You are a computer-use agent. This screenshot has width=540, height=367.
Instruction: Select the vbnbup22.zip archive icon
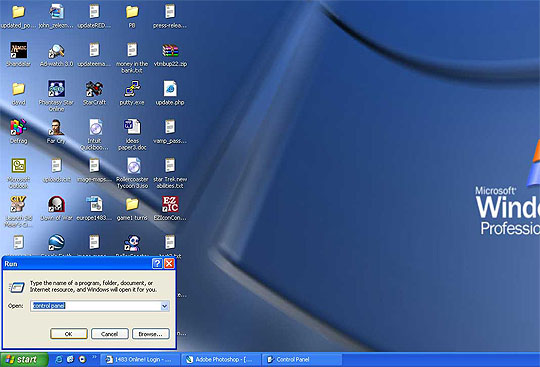[170, 51]
